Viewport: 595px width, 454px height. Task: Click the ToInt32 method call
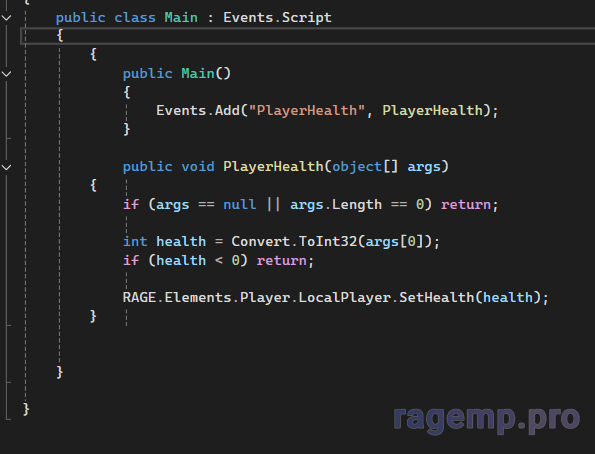tap(327, 241)
